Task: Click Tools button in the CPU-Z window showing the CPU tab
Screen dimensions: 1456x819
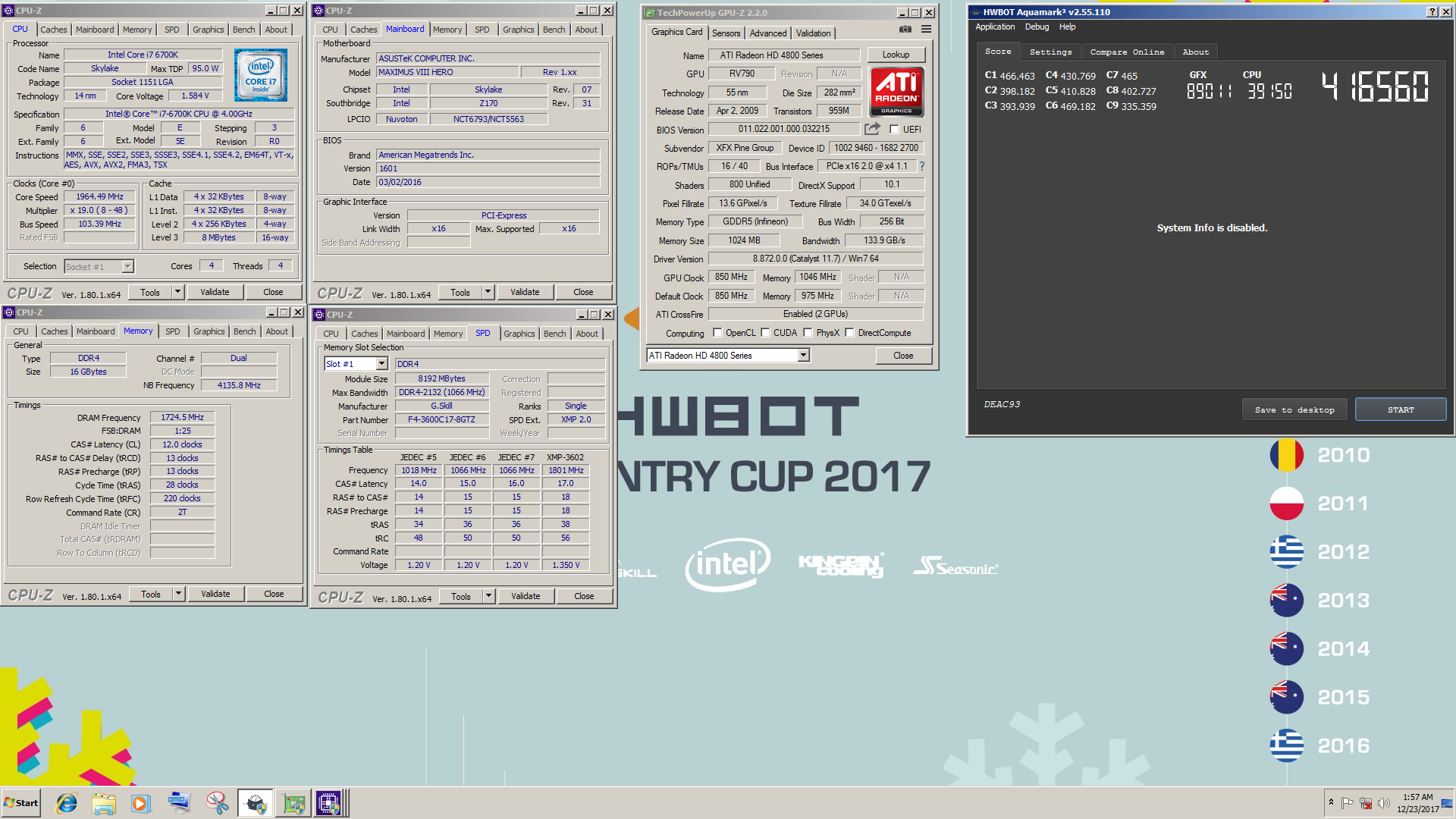Action: tap(150, 292)
